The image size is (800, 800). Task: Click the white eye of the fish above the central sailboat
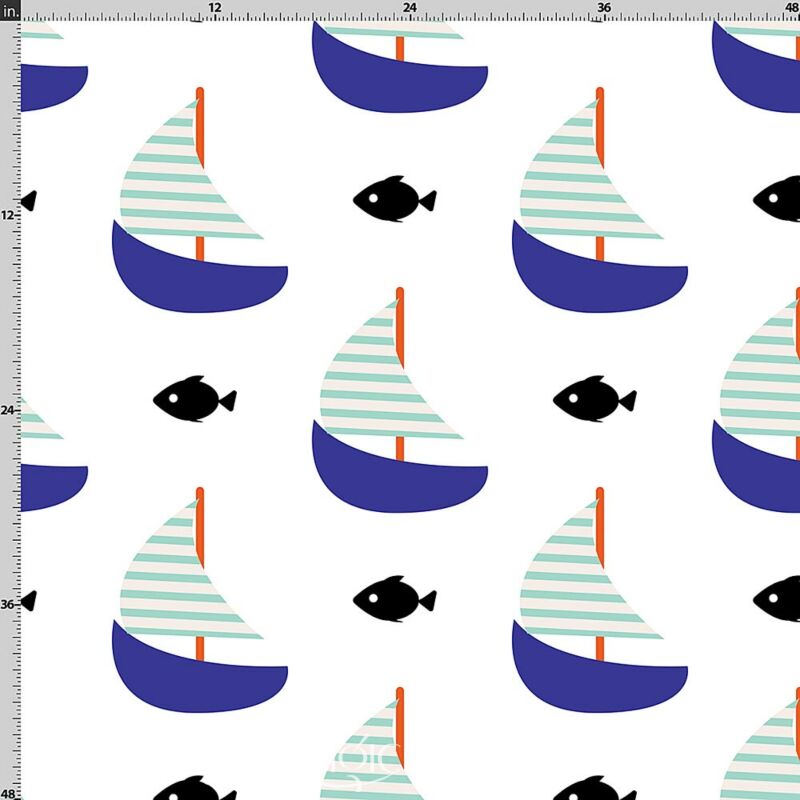(373, 198)
